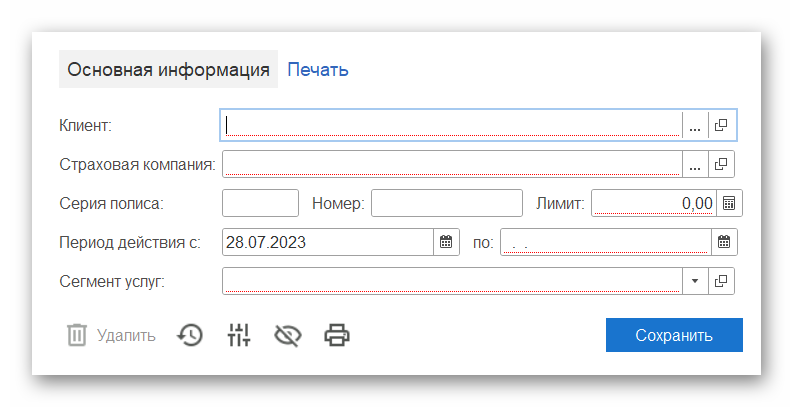Screen dimensions: 793x407
Task: Switch to the Печать tab
Action: tap(318, 69)
